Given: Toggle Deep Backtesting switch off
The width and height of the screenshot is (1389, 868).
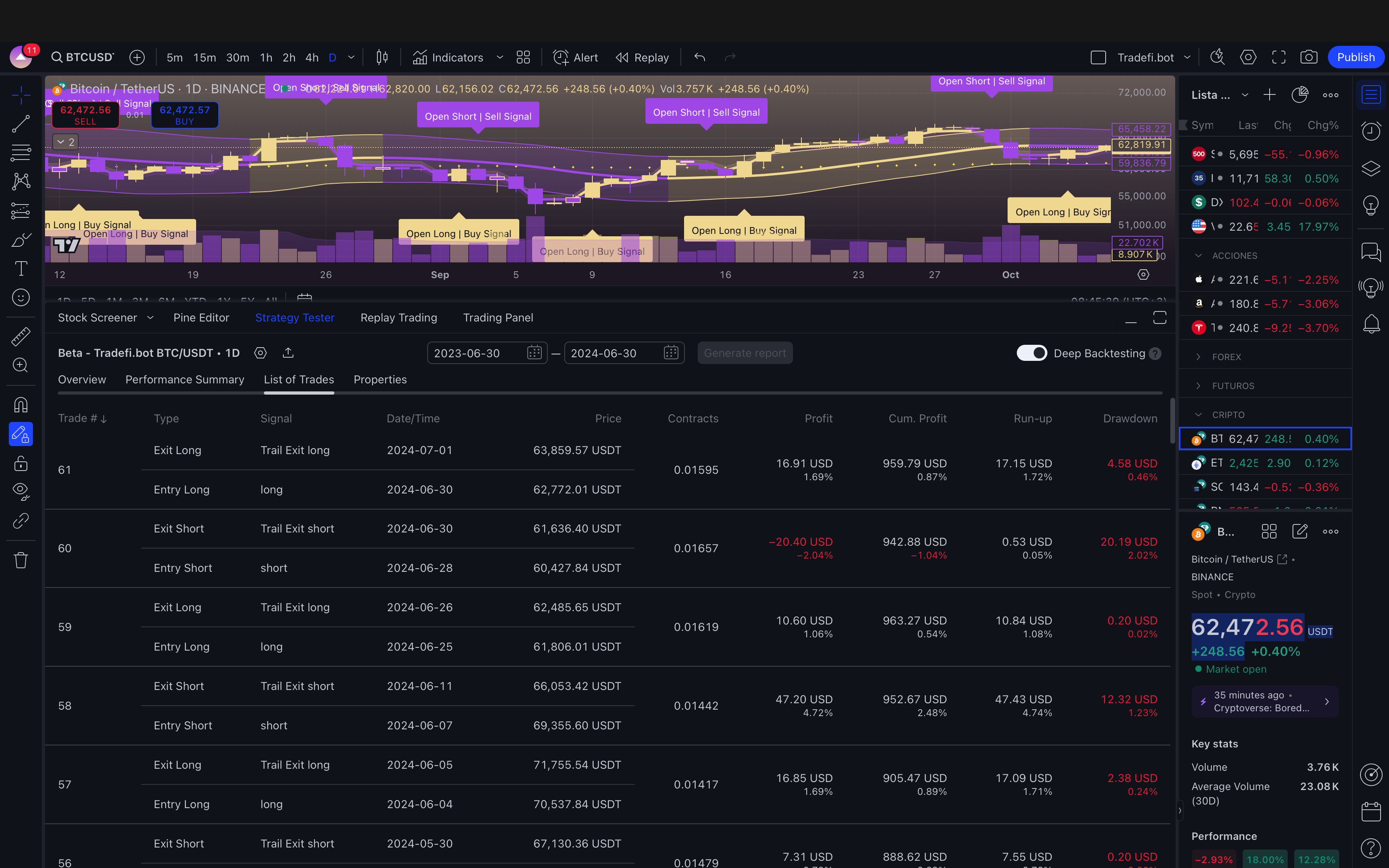Looking at the screenshot, I should [x=1031, y=353].
